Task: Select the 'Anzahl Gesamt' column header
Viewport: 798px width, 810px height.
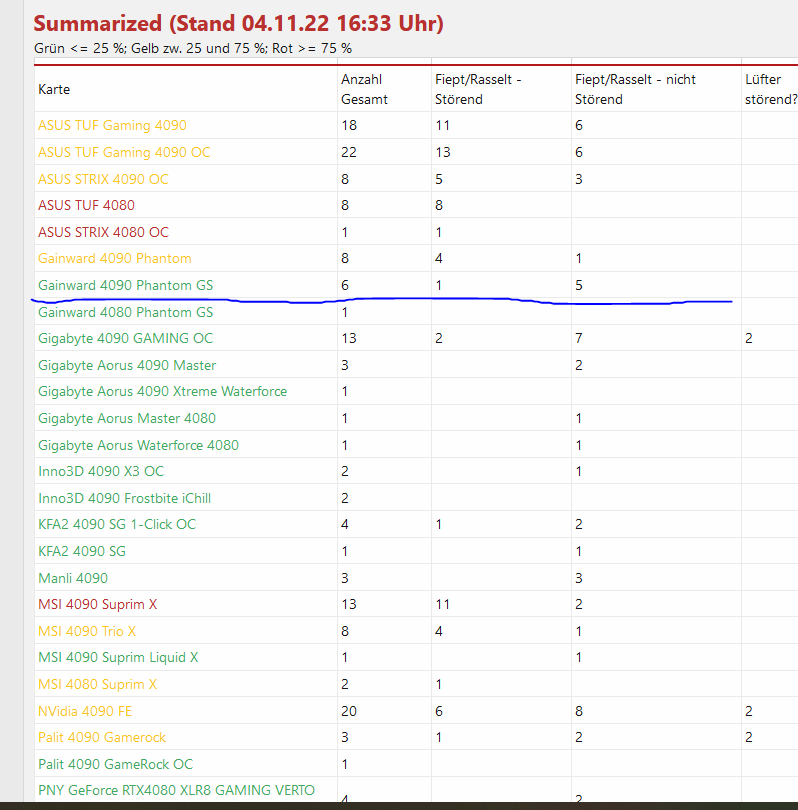Action: (x=364, y=89)
